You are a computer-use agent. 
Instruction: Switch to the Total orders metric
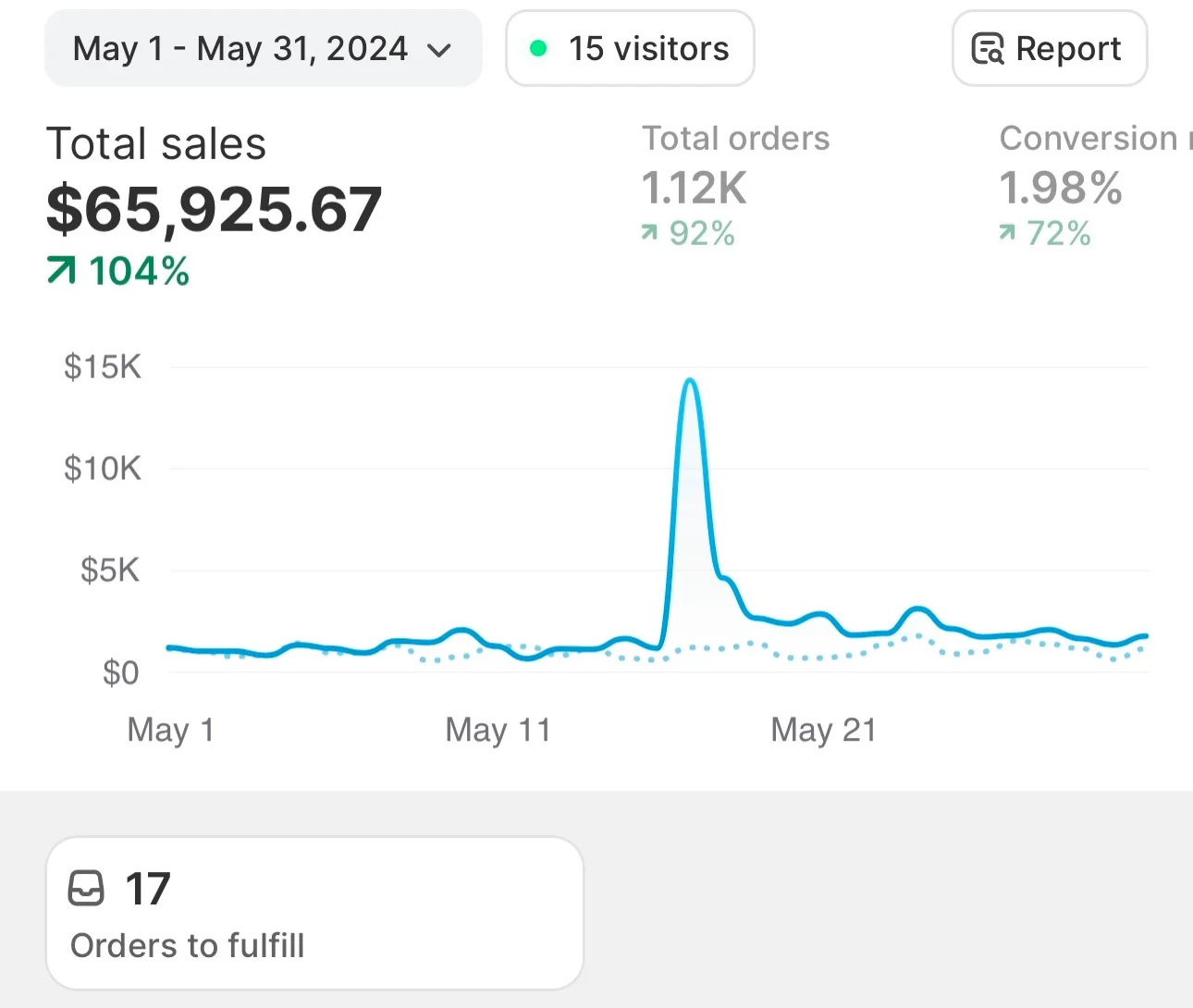735,139
